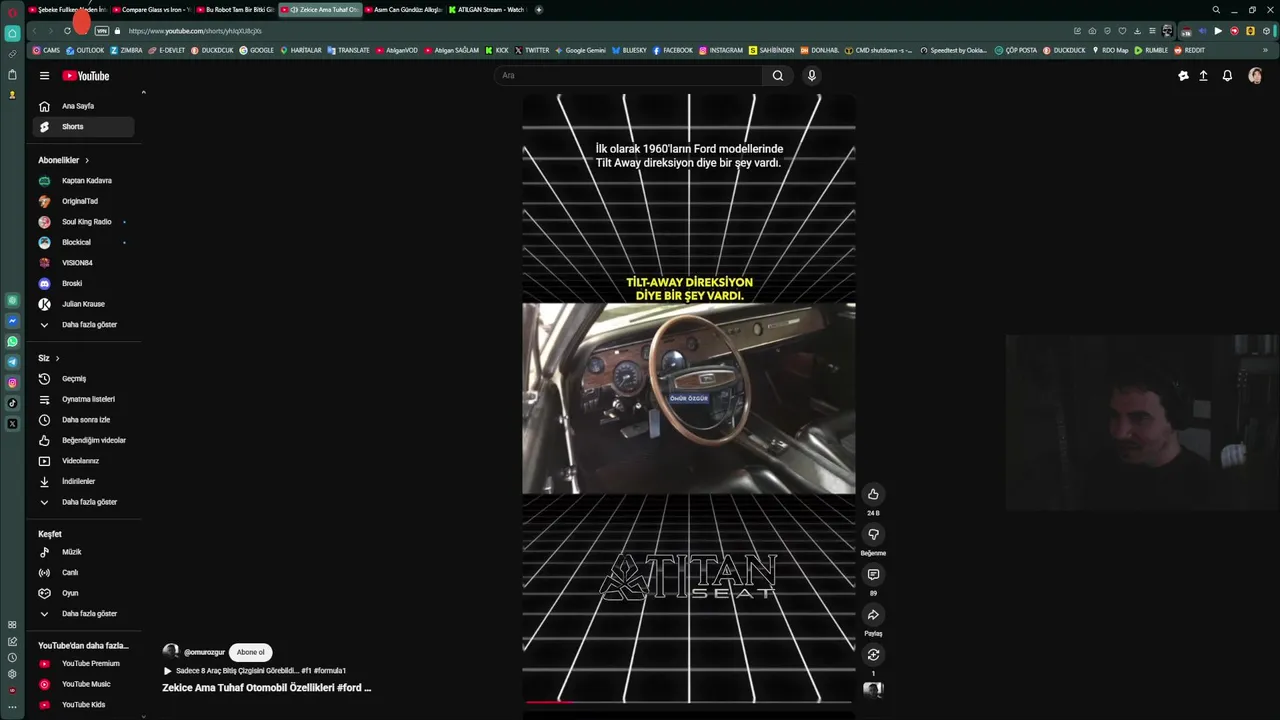Viewport: 1280px width, 720px height.
Task: Click the remix button on the short
Action: pyautogui.click(x=873, y=655)
